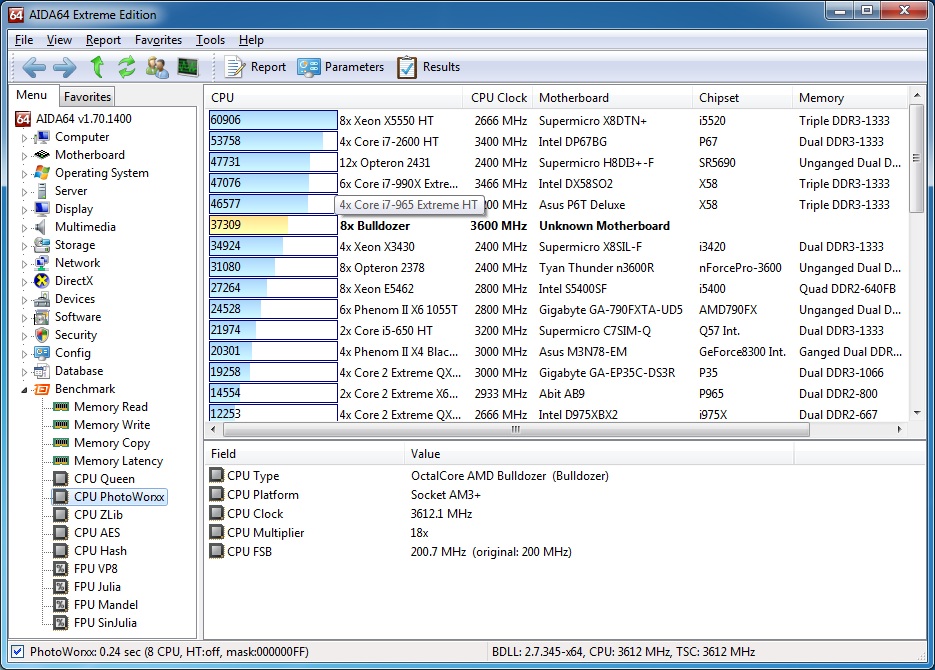Open the View menu
The image size is (935, 670).
pyautogui.click(x=59, y=40)
